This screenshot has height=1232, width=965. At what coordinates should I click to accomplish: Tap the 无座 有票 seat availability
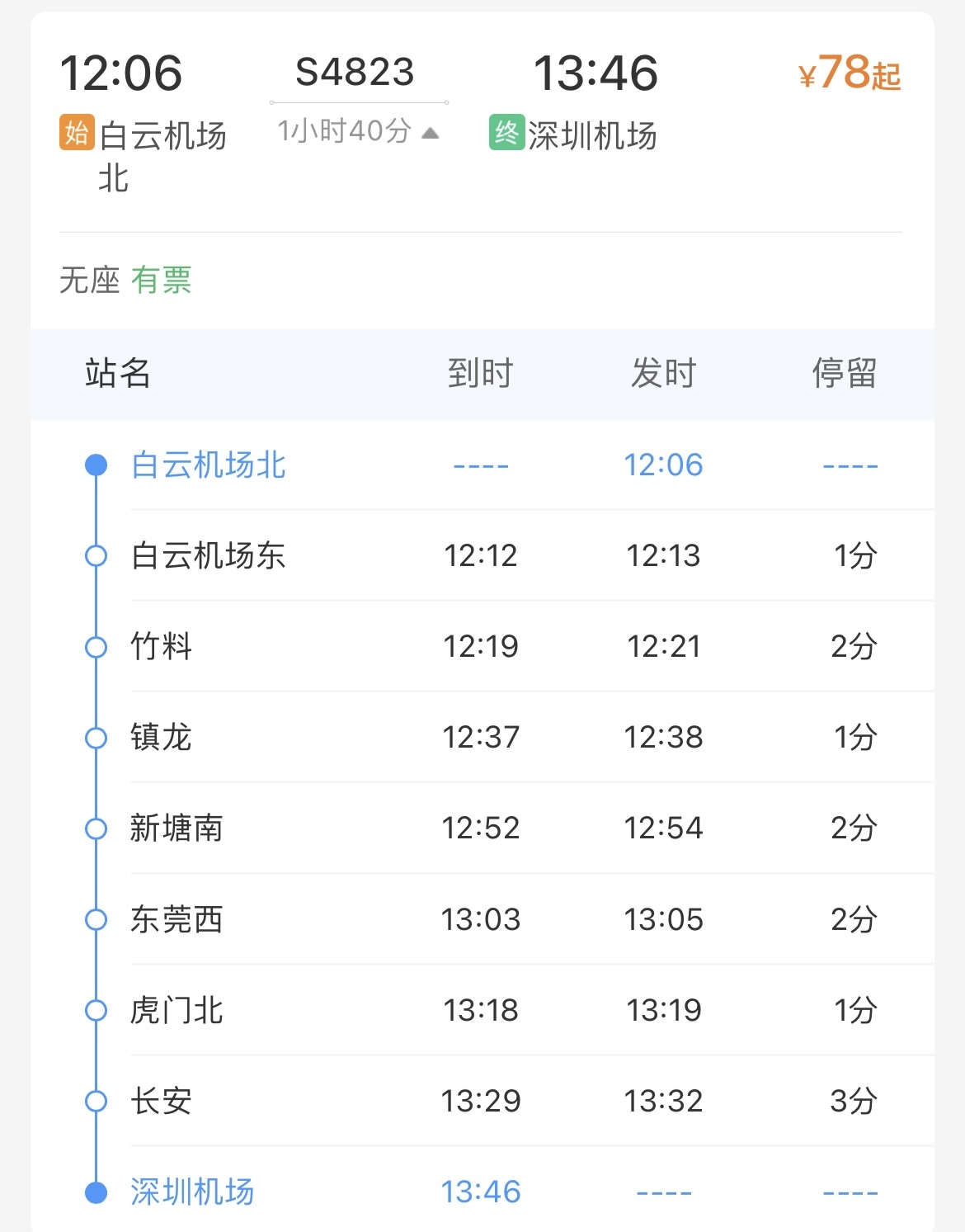[125, 281]
